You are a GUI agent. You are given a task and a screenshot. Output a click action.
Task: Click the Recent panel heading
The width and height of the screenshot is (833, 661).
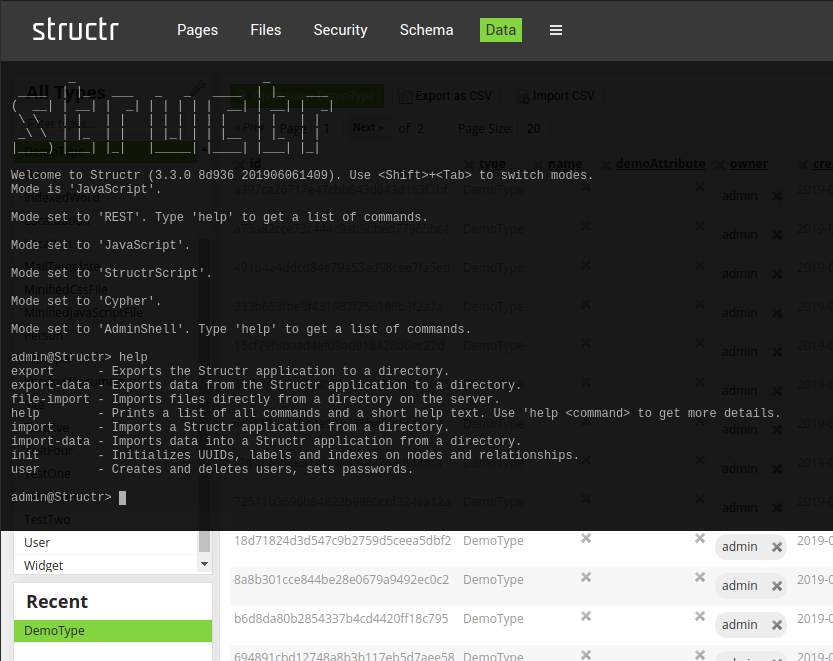click(57, 601)
